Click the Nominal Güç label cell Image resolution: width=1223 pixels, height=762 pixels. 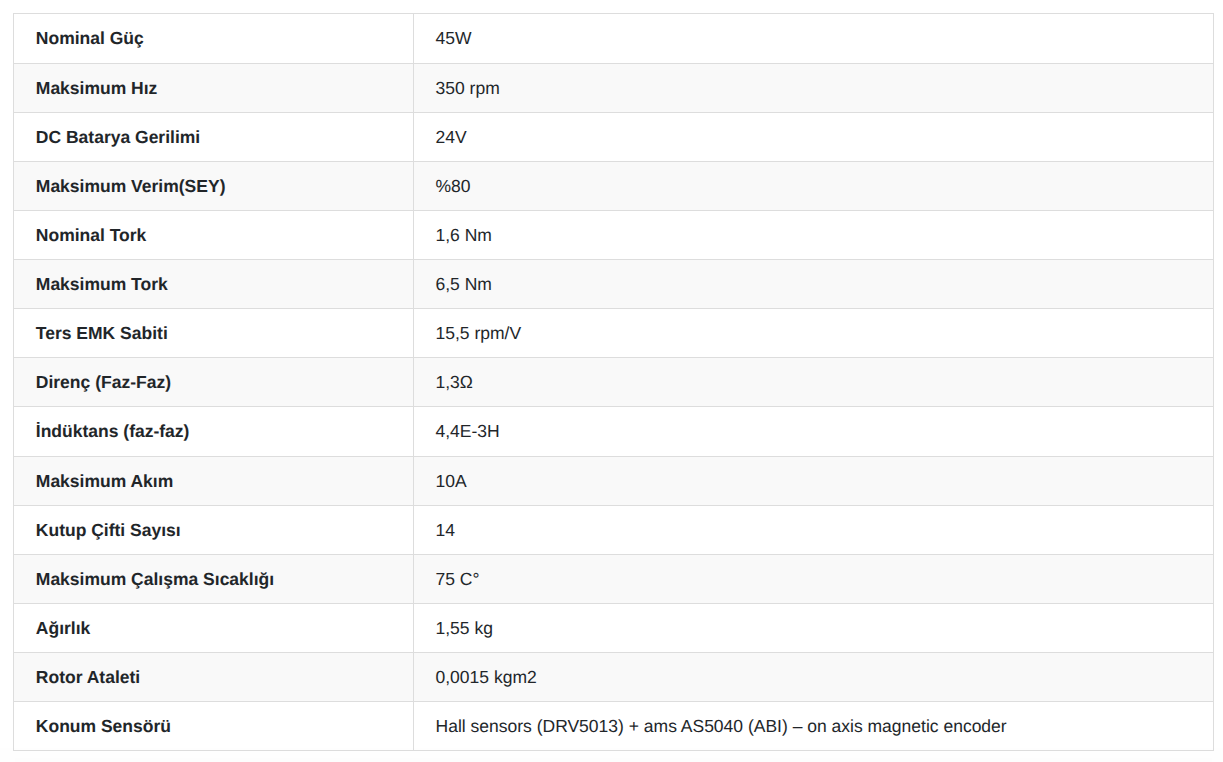pyautogui.click(x=213, y=39)
